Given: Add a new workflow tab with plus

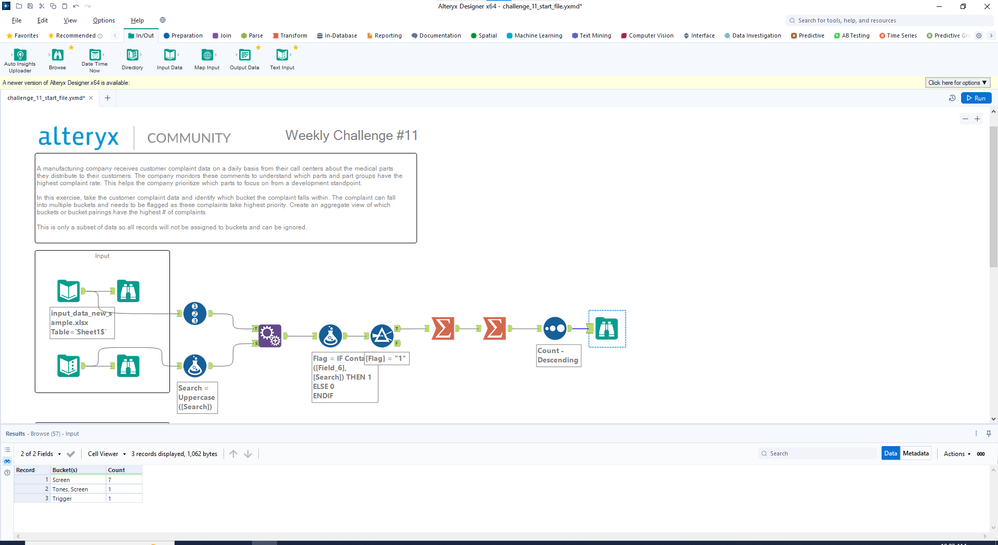Looking at the screenshot, I should click(x=108, y=98).
